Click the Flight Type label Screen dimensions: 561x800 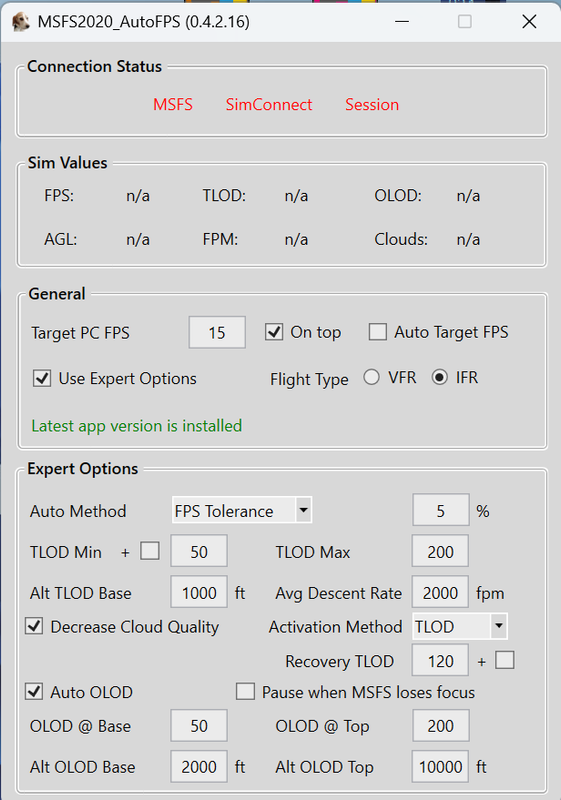coord(309,380)
